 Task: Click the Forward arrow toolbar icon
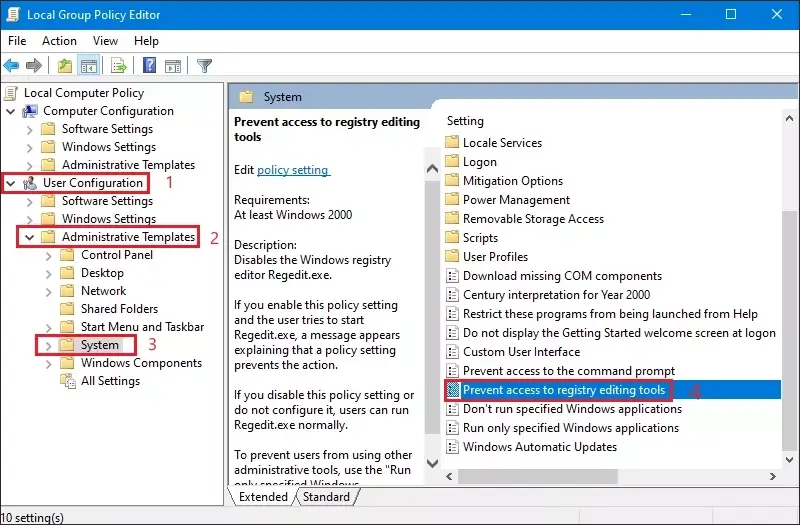34,65
